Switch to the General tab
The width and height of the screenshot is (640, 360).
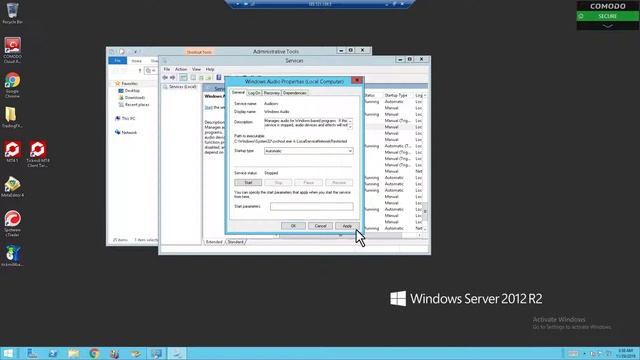[238, 93]
